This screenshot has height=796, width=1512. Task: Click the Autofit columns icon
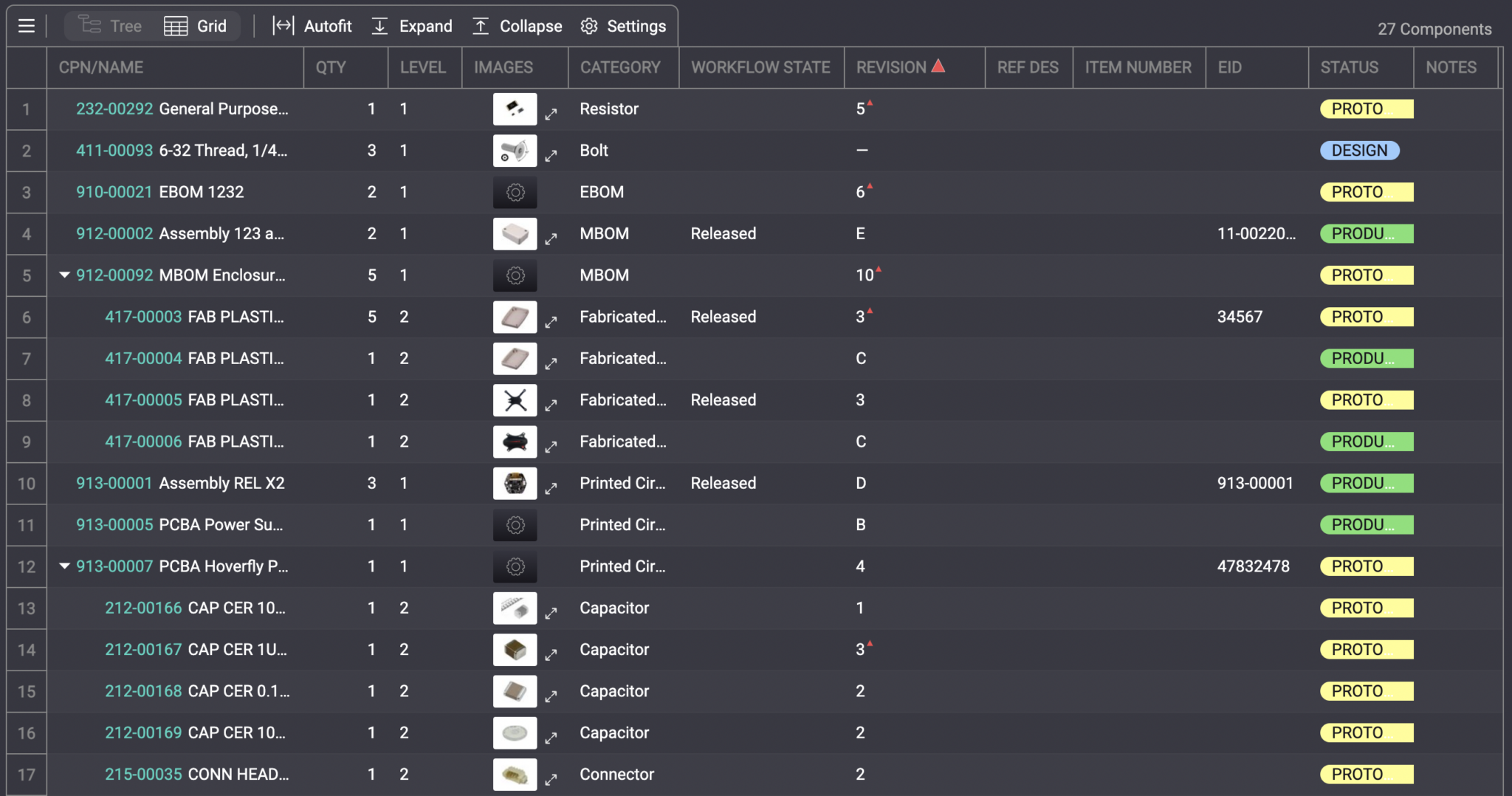(x=283, y=27)
